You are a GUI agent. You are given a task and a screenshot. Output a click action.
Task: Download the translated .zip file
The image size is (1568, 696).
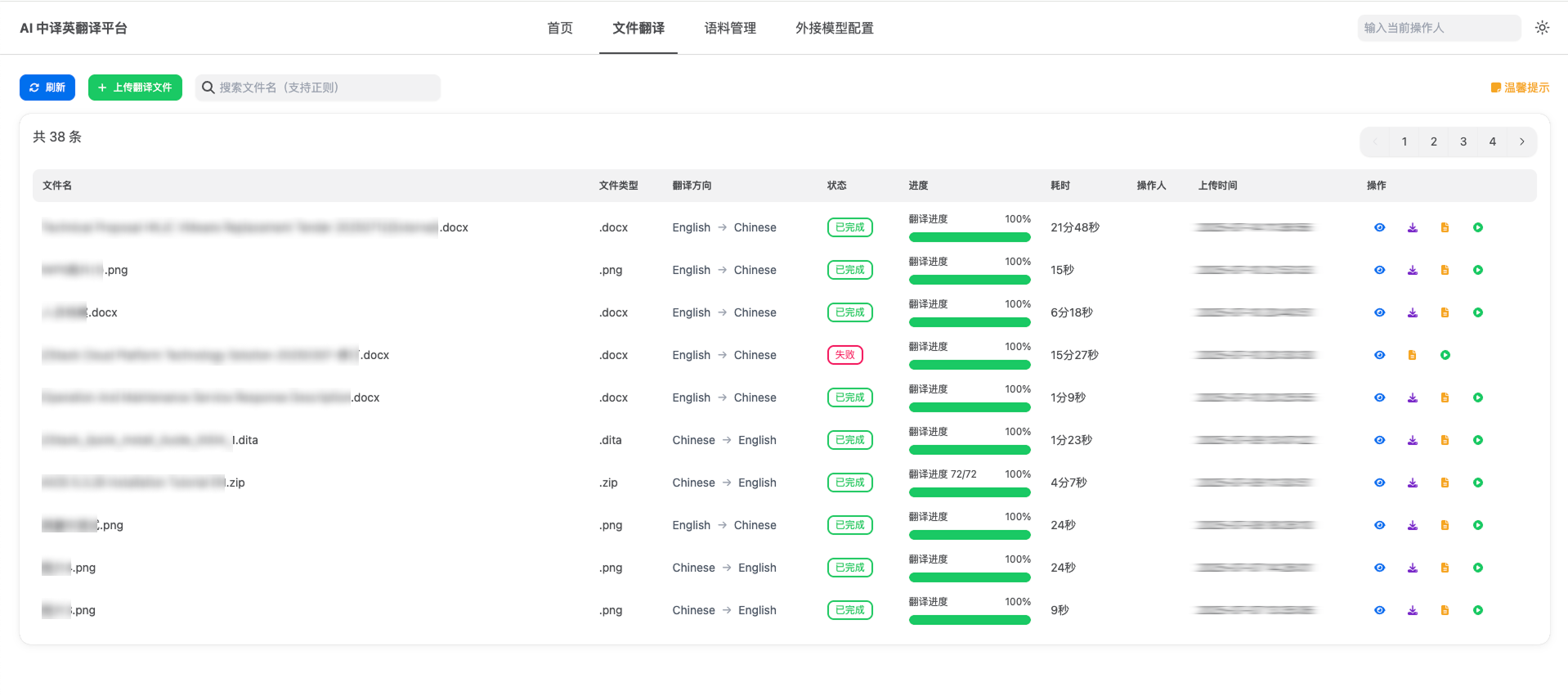coord(1412,483)
